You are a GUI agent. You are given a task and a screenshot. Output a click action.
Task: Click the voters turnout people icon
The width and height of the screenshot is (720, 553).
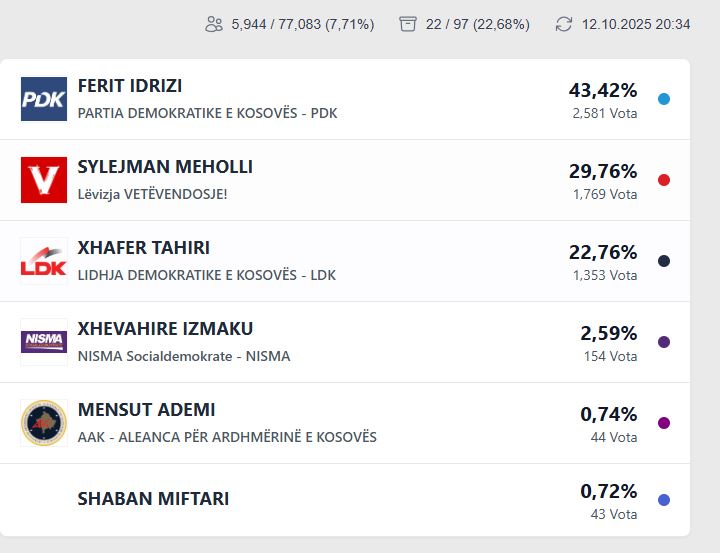[214, 24]
